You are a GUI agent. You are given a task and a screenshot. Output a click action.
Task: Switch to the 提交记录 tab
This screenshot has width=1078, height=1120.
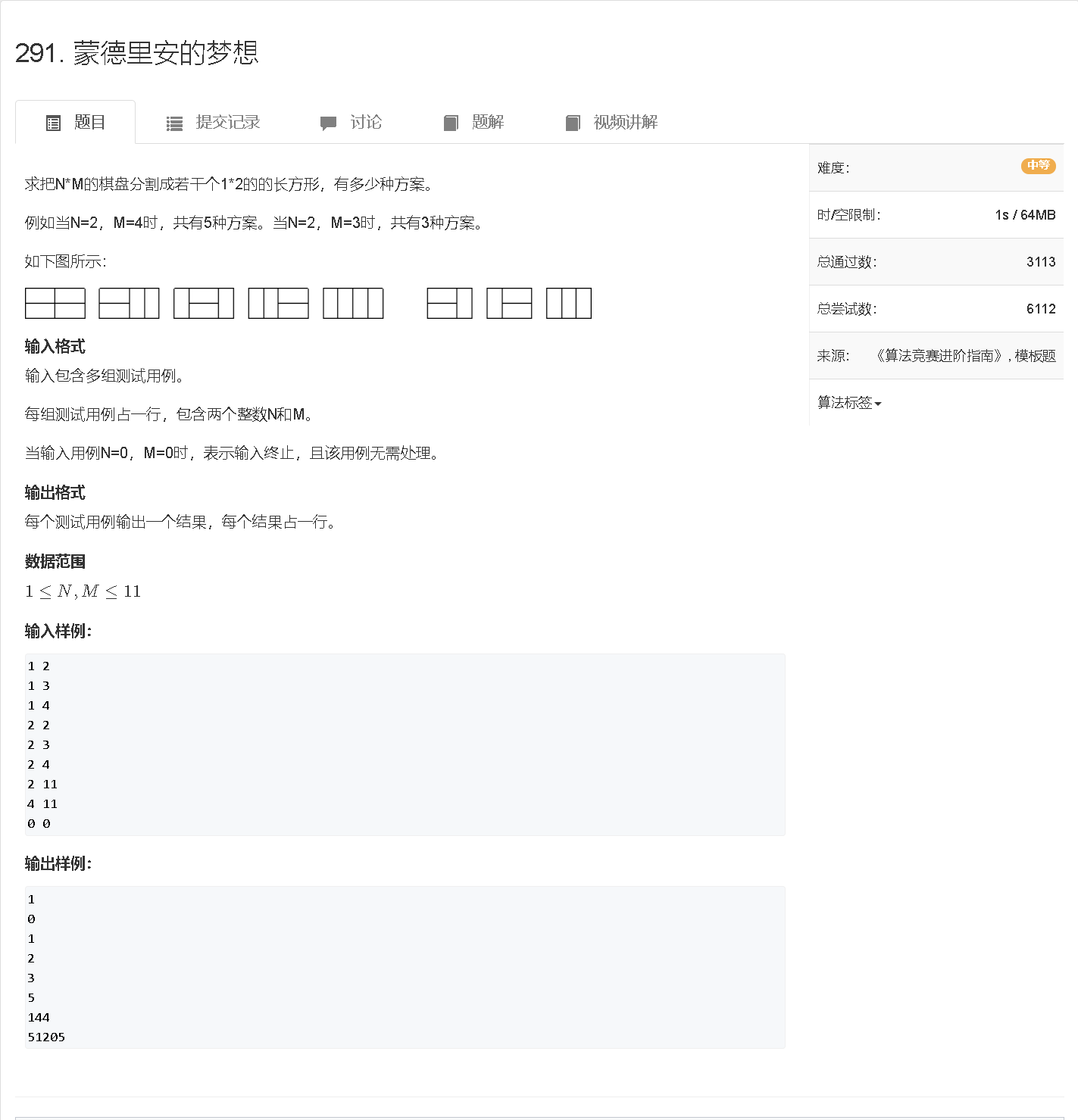(x=213, y=122)
